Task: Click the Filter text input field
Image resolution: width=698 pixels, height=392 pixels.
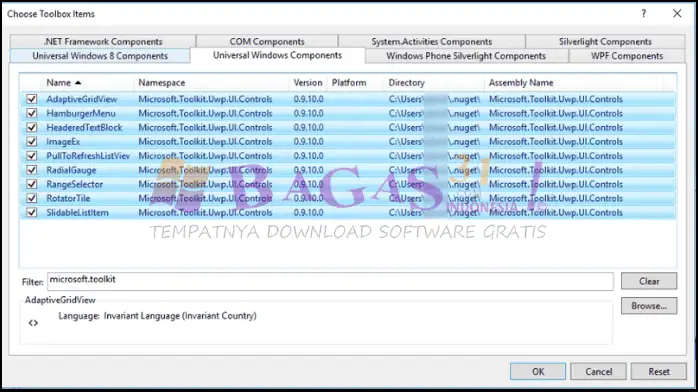Action: 330,281
